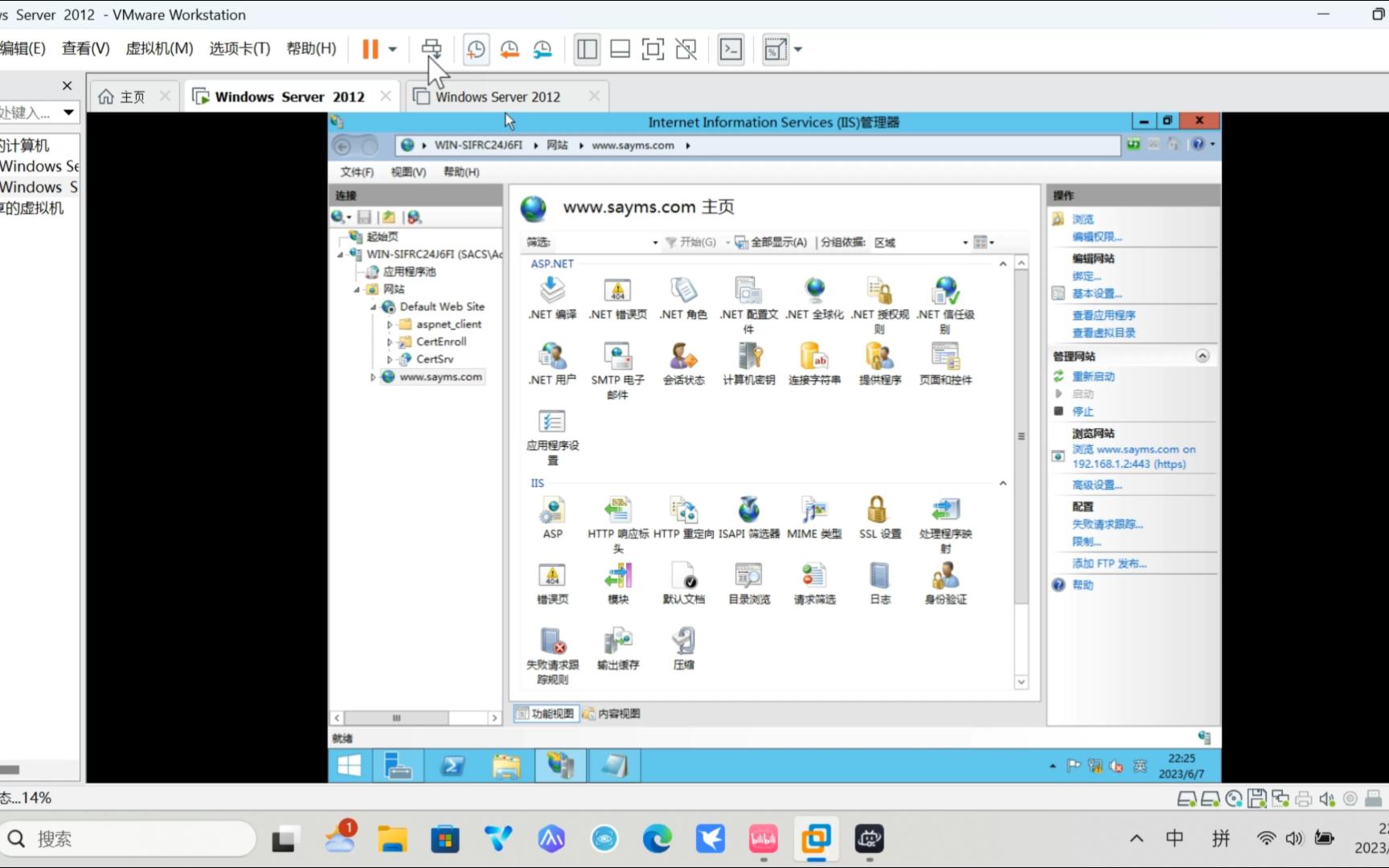This screenshot has width=1389, height=868.
Task: Click the 高级设置... link
Action: pyautogui.click(x=1096, y=485)
